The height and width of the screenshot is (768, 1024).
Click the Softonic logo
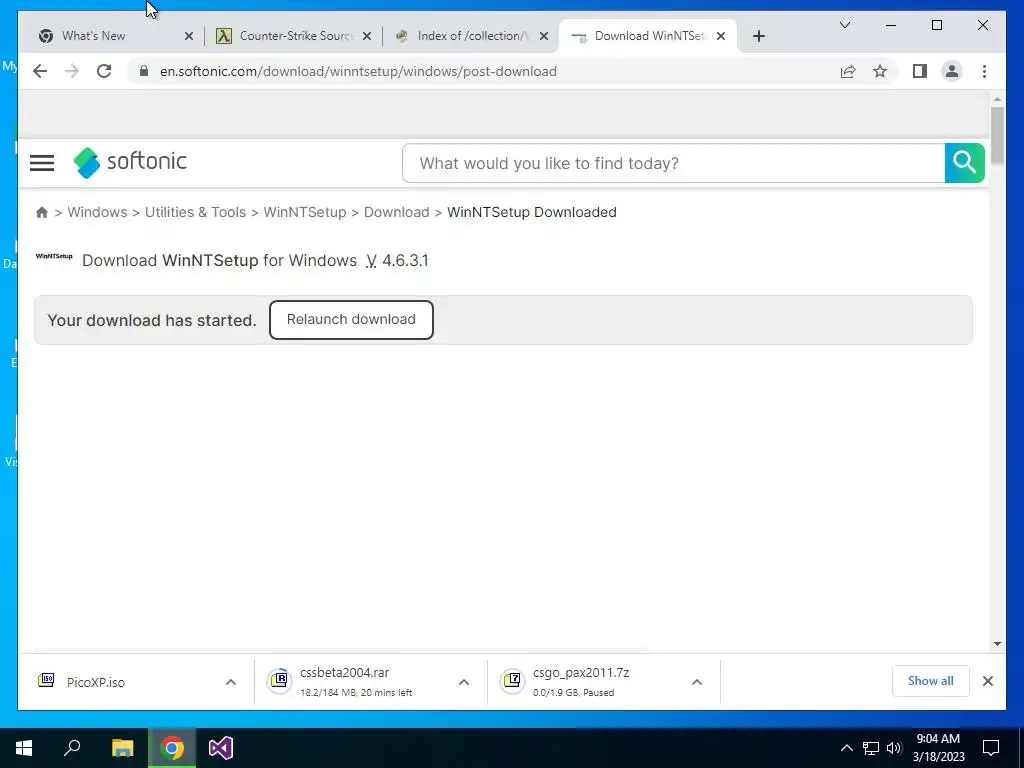[x=130, y=162]
